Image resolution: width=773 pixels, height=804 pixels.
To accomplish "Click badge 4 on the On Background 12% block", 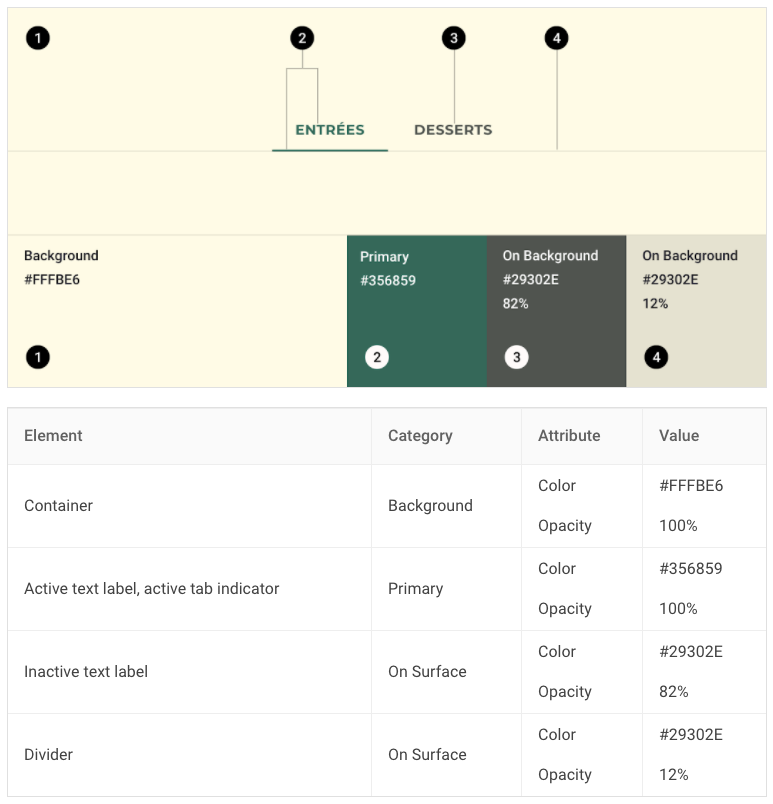I will click(656, 357).
